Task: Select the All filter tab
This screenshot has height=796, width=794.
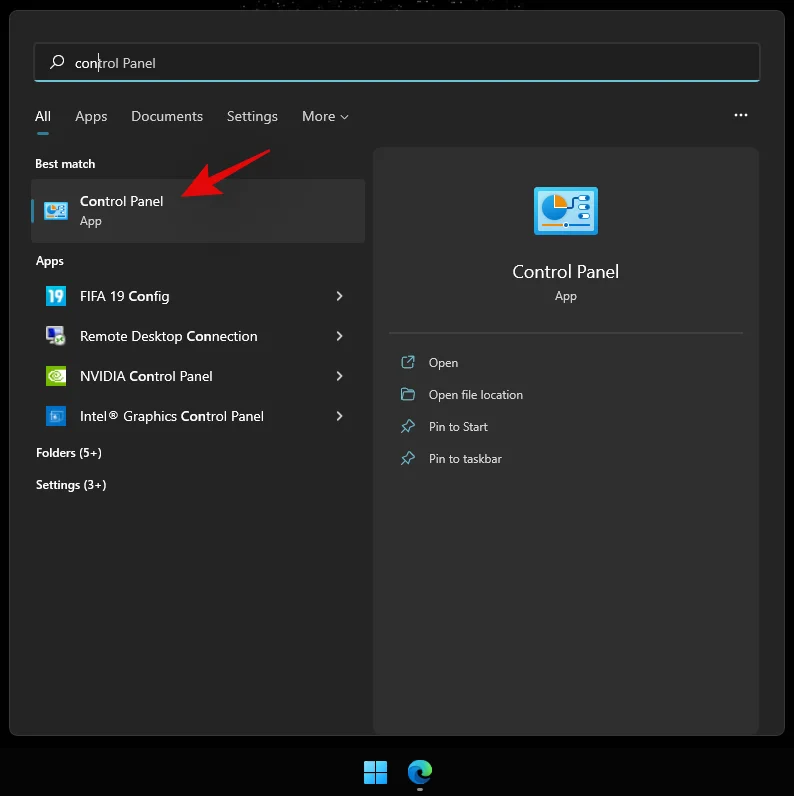Action: click(x=43, y=116)
